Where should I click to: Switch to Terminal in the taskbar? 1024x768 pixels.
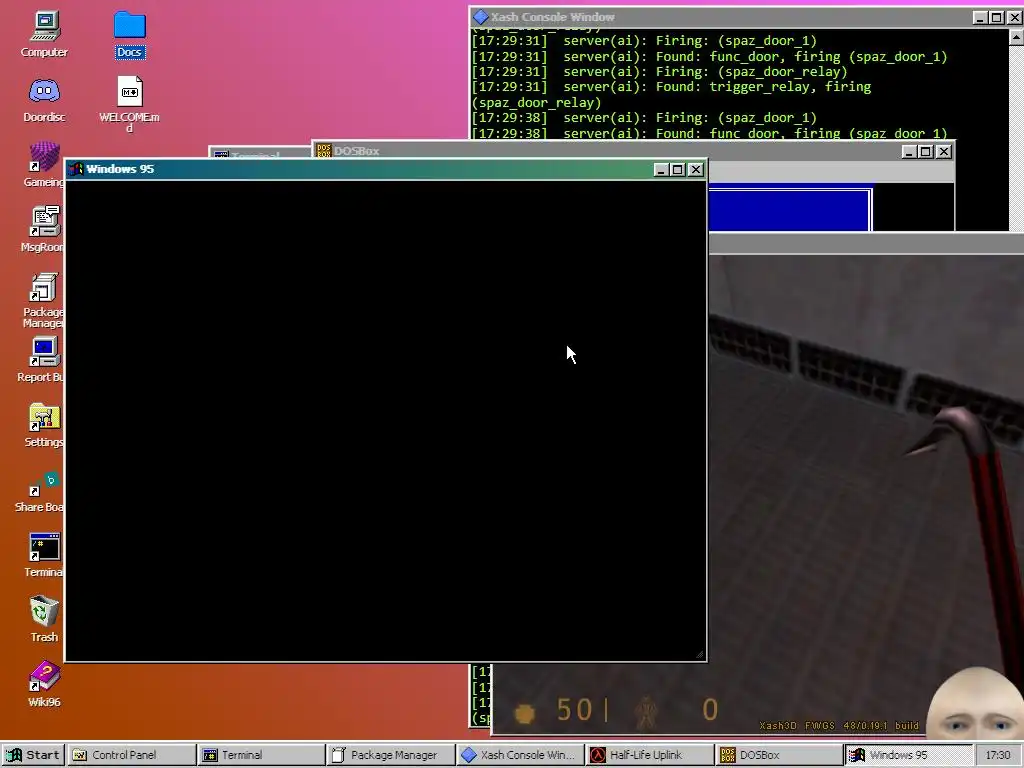pyautogui.click(x=261, y=755)
